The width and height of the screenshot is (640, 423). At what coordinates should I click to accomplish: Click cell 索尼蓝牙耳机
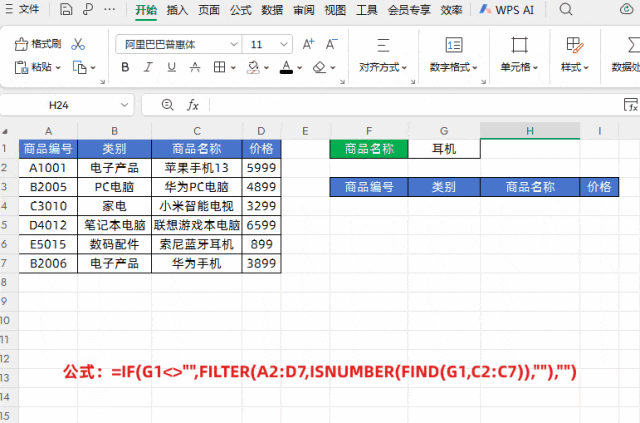(x=197, y=244)
